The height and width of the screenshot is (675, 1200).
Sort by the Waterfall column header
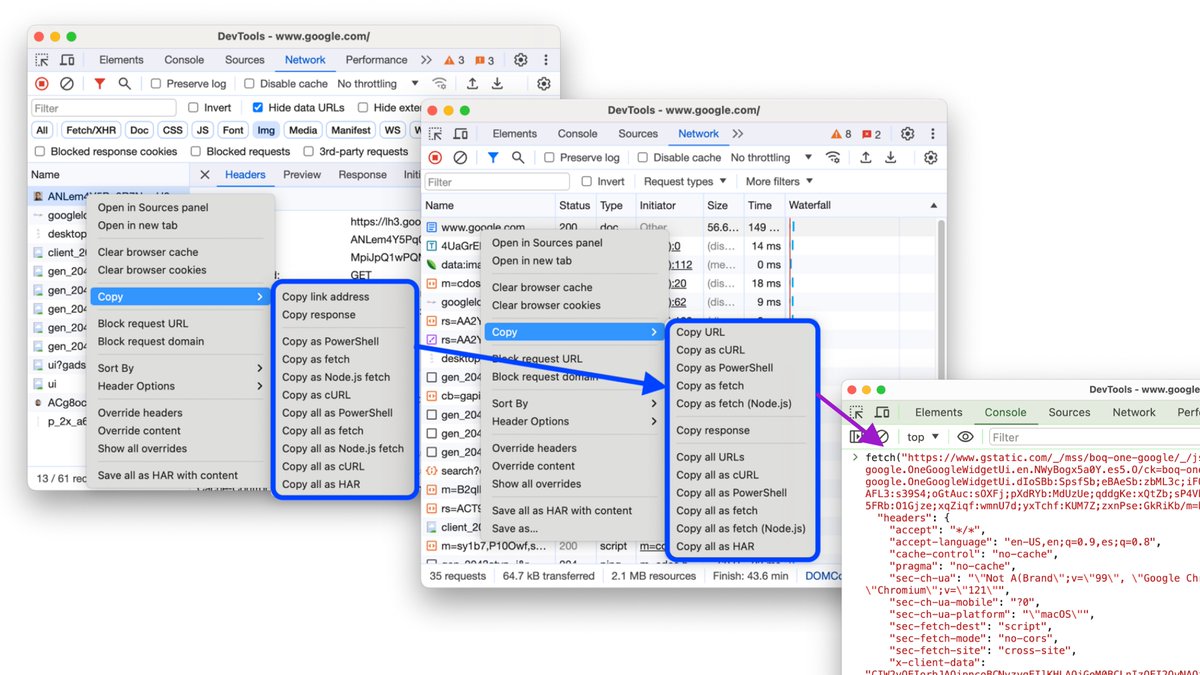point(864,205)
